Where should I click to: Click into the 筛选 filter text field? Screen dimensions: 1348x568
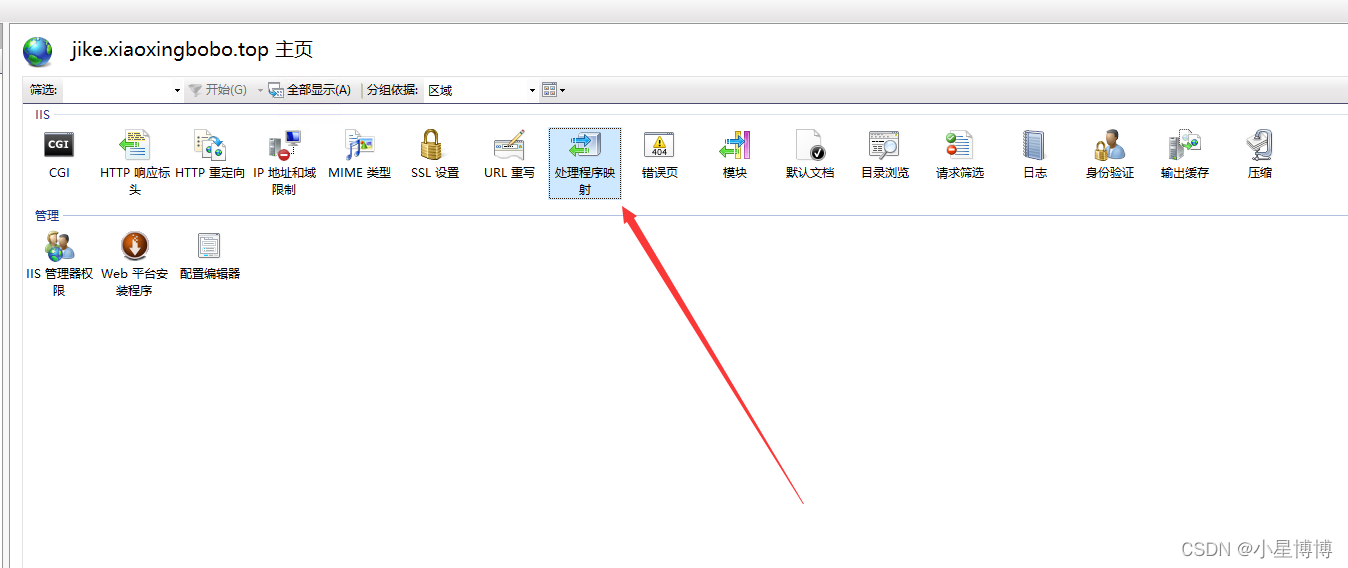pos(117,90)
